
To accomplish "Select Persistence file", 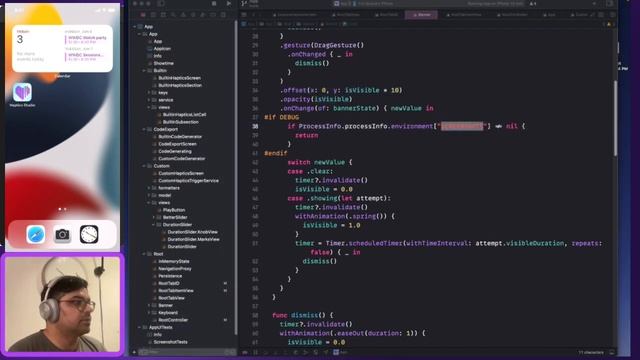I will [170, 276].
